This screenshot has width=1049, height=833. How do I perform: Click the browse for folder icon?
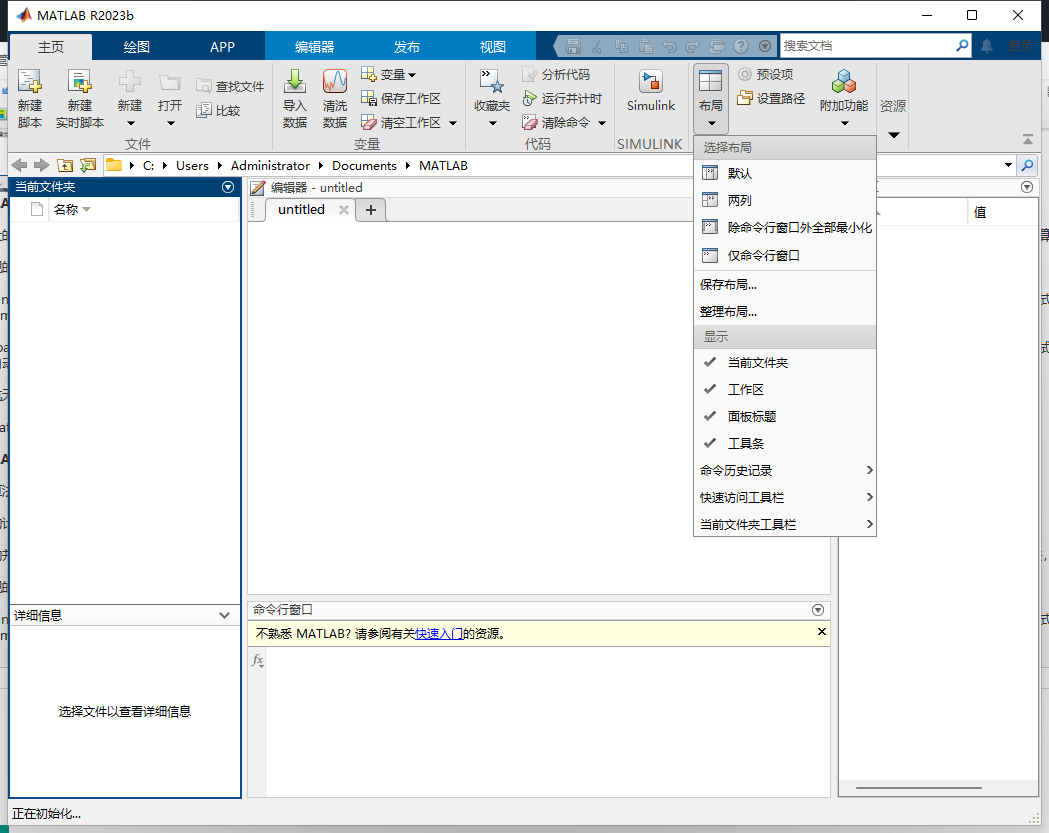[88, 165]
